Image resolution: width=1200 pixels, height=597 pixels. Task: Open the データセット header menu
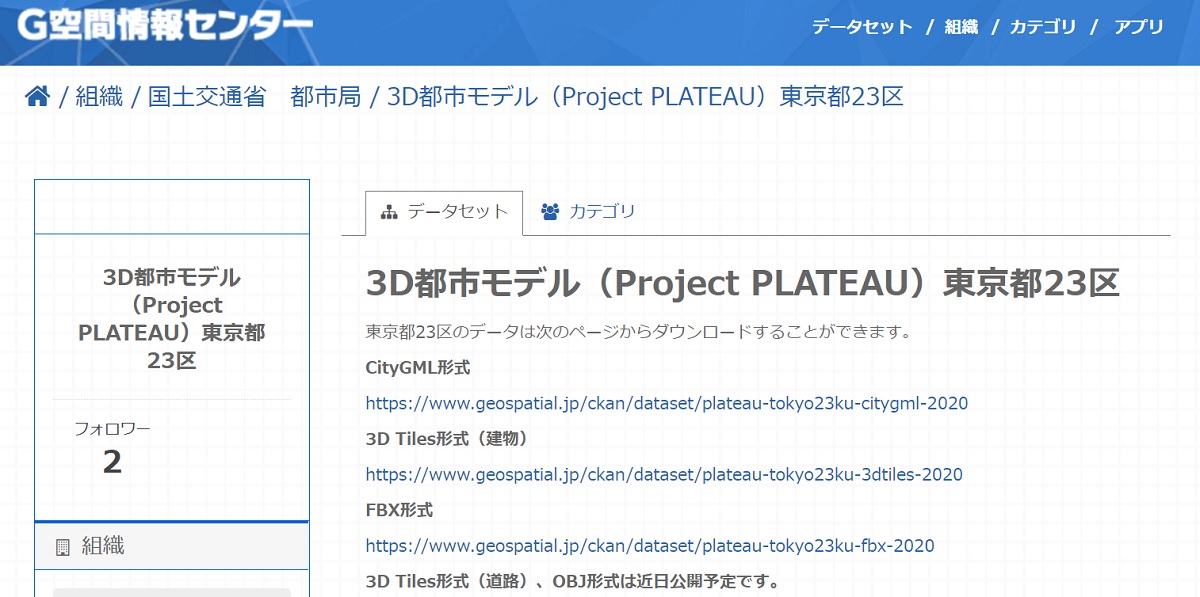862,27
